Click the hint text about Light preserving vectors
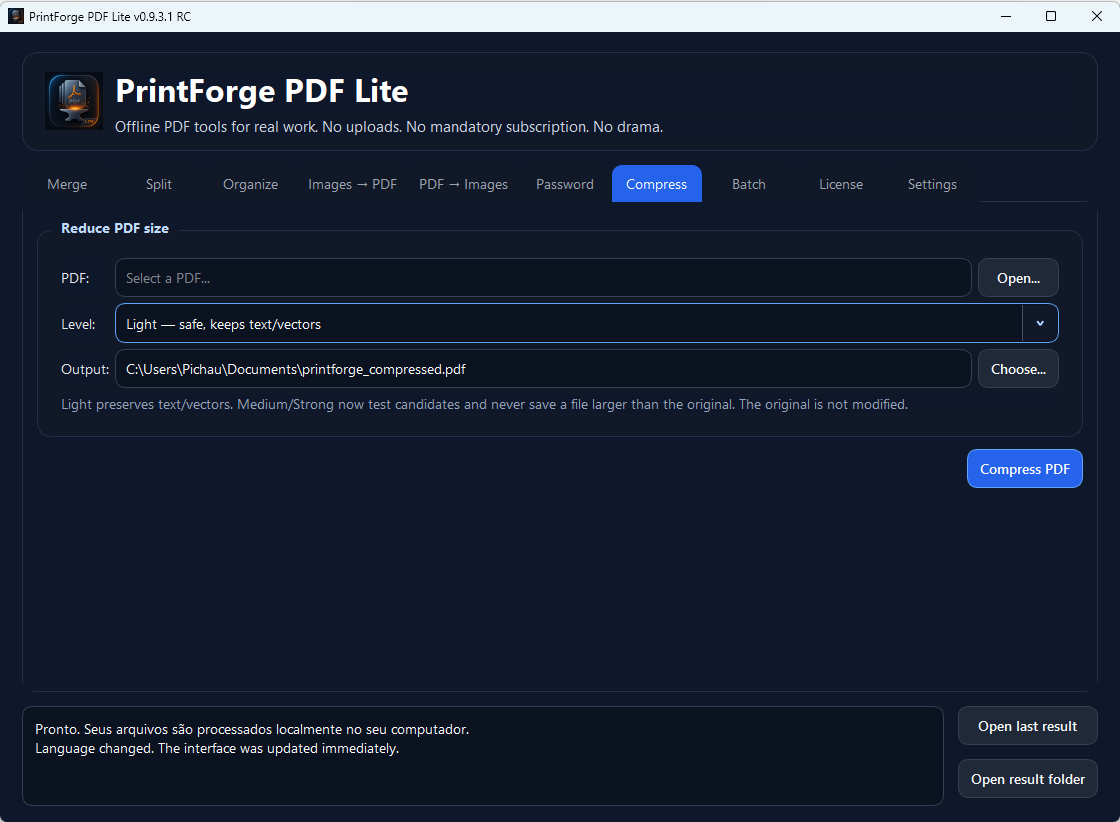The image size is (1120, 822). click(x=484, y=404)
